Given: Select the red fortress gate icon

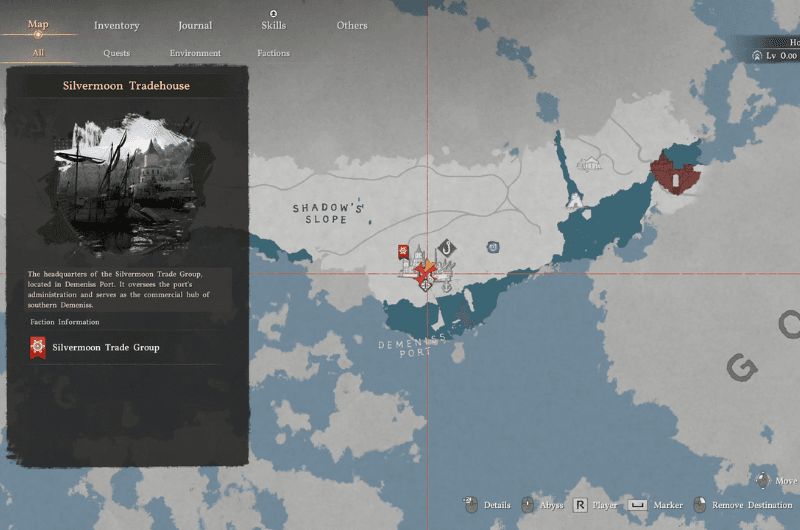Looking at the screenshot, I should click(x=676, y=177).
